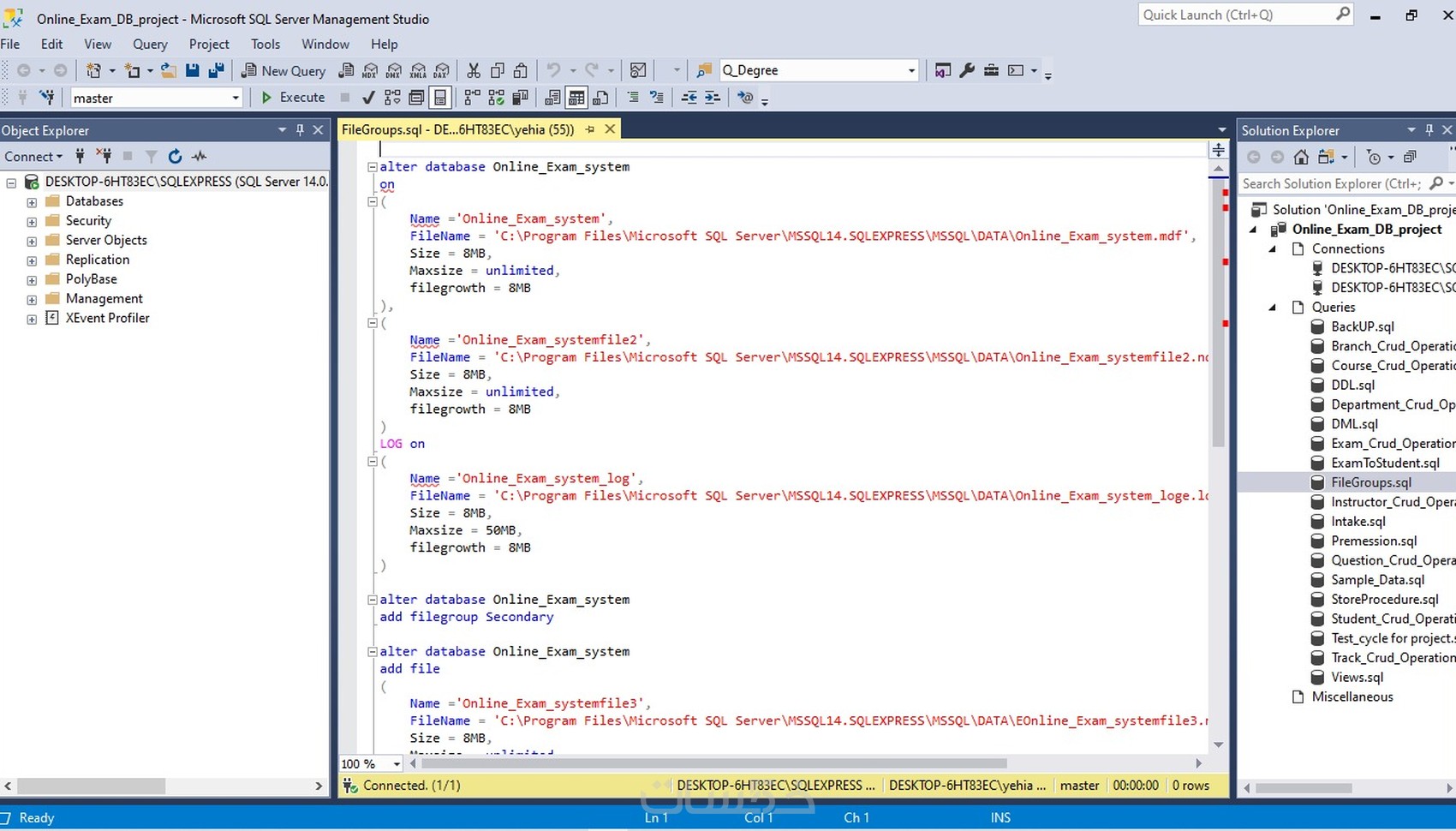This screenshot has height=831, width=1456.
Task: Toggle Results to Text output mode
Action: click(552, 98)
